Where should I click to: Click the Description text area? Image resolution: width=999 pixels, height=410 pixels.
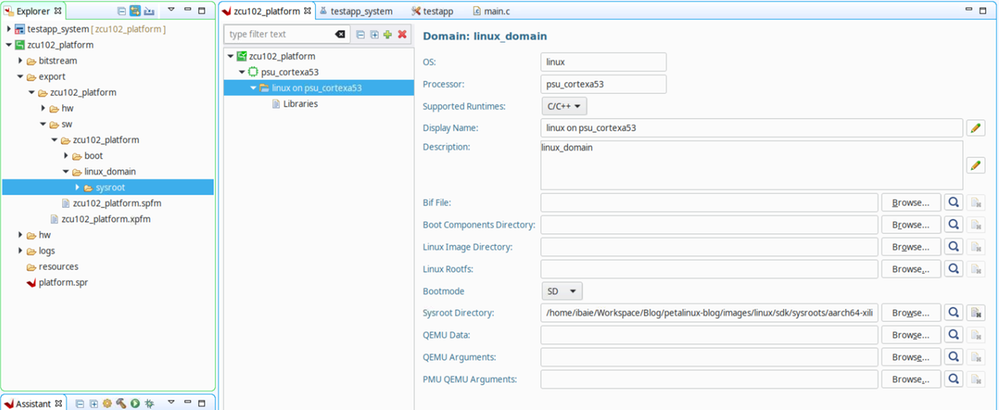pyautogui.click(x=750, y=165)
